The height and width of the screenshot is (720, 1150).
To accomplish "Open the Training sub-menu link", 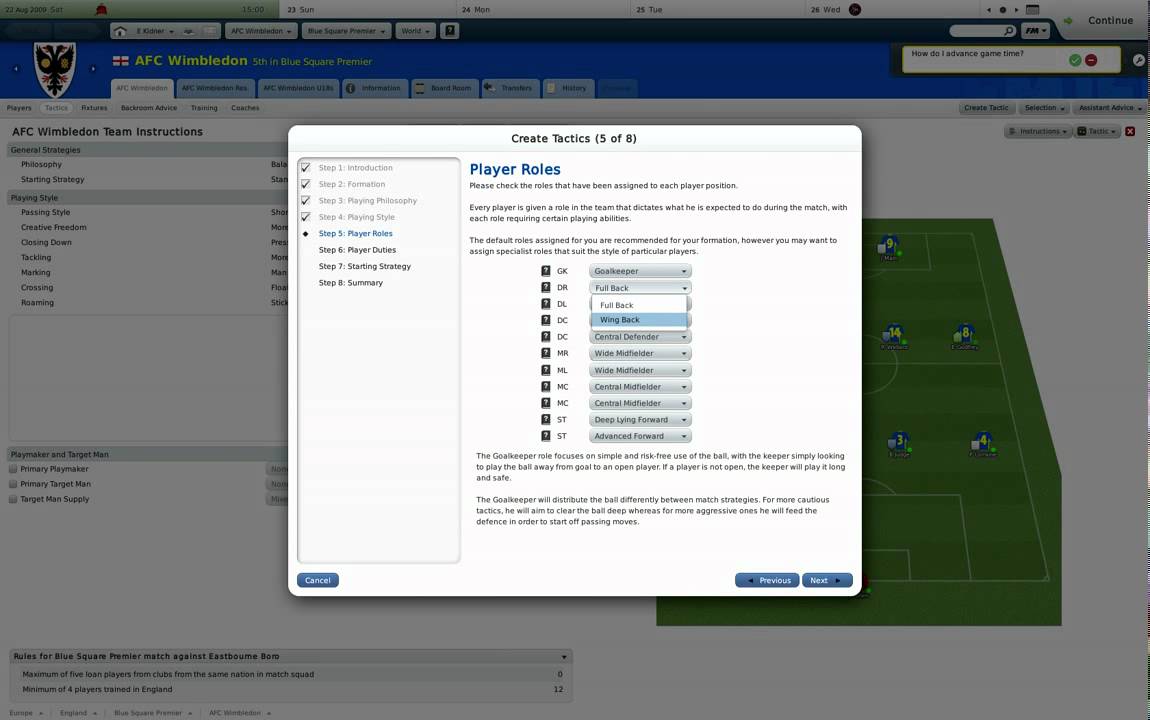I will tap(204, 108).
